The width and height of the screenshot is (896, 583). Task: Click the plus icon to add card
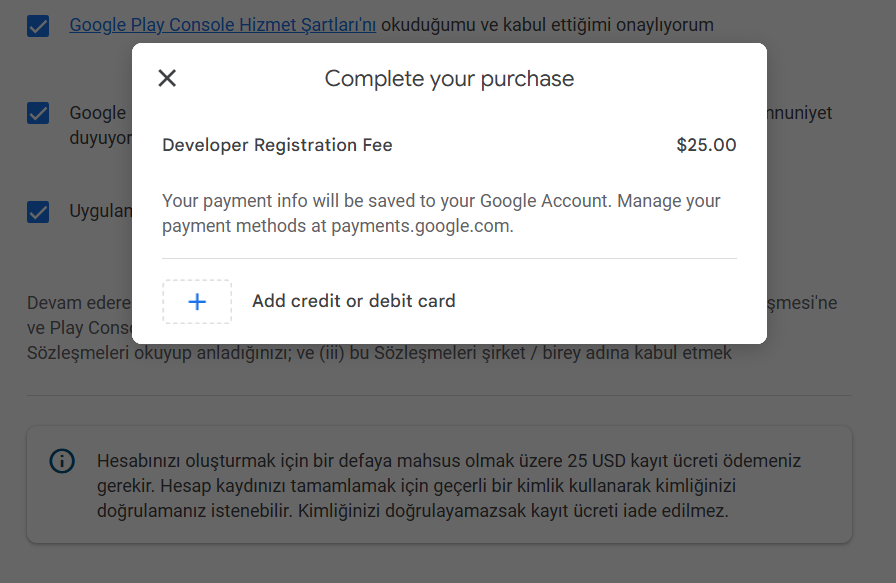pos(197,302)
